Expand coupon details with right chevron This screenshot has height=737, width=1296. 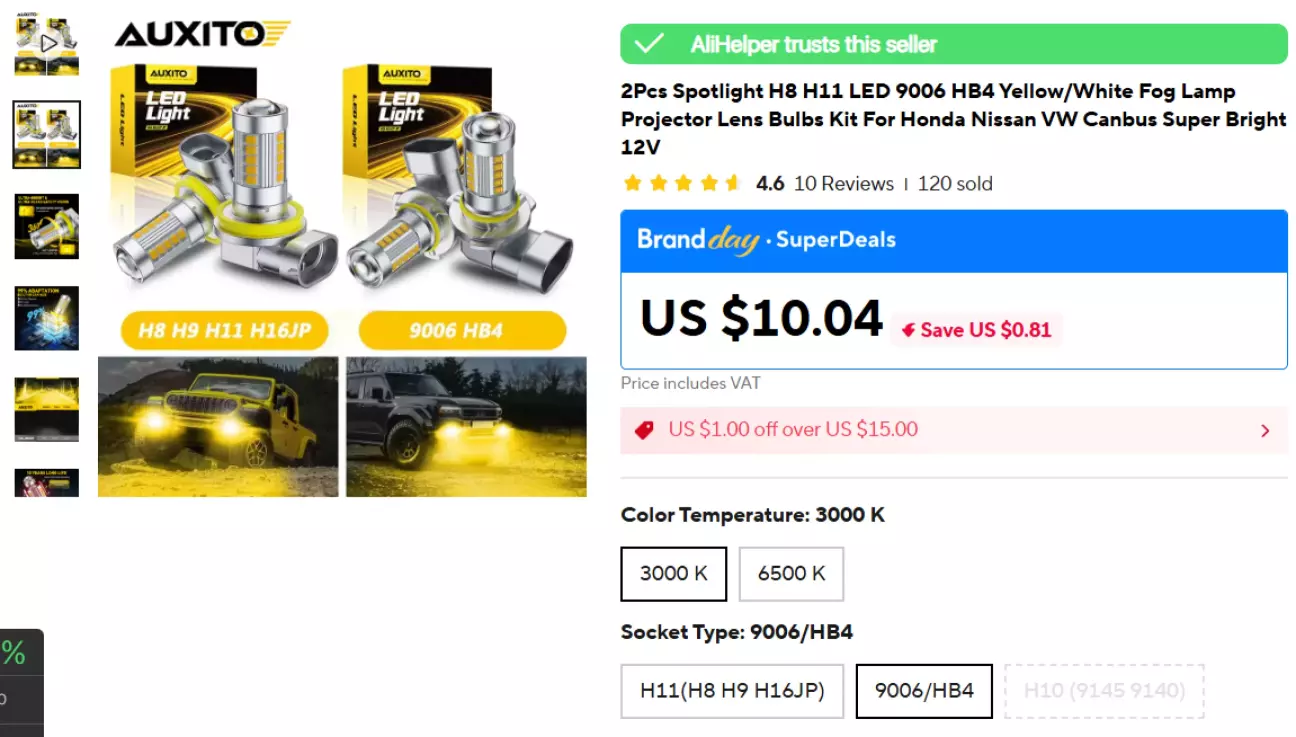pos(1265,431)
